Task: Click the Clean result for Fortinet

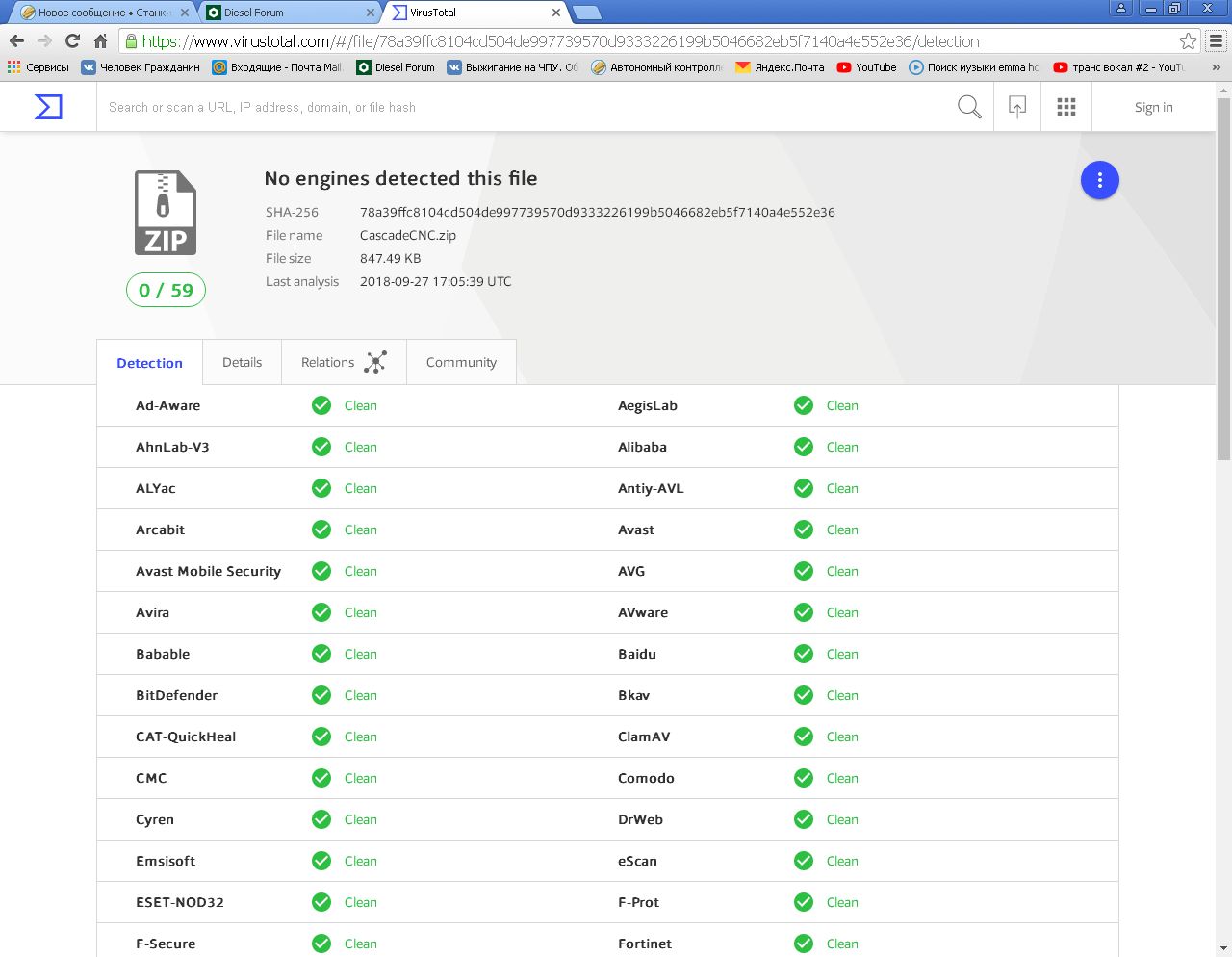Action: (842, 944)
